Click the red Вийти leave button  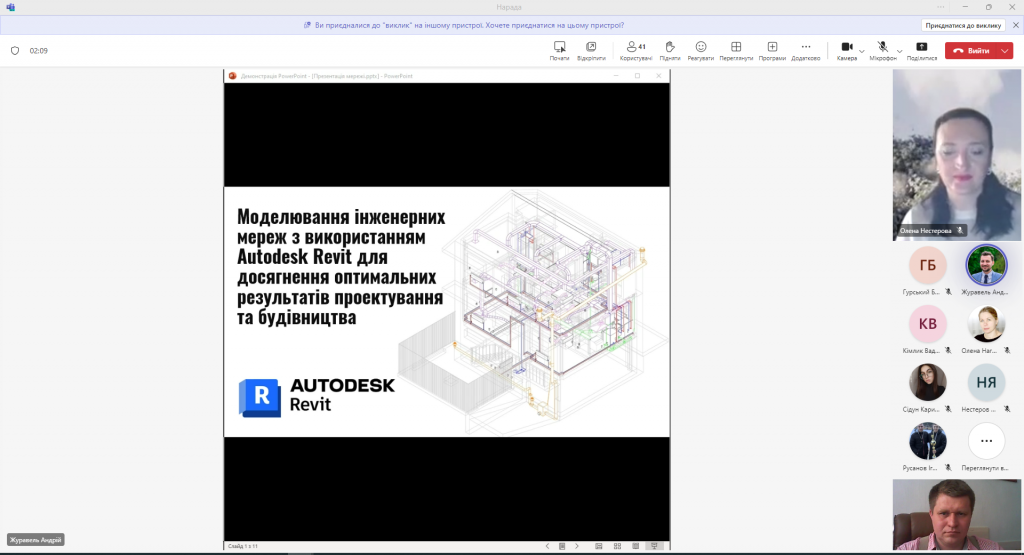coord(971,51)
